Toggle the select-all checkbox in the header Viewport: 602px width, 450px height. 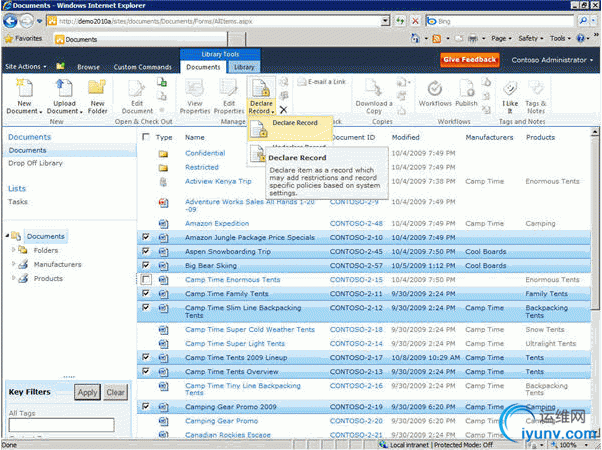coord(146,137)
